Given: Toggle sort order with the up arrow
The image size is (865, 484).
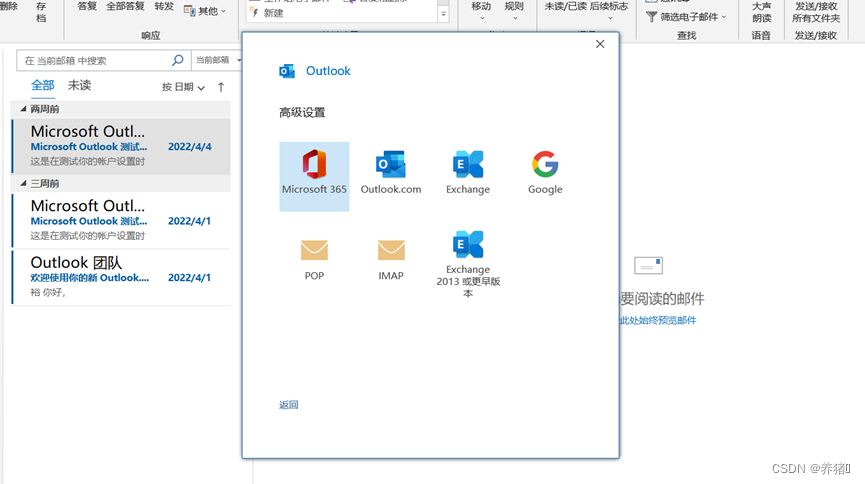Looking at the screenshot, I should [221, 87].
